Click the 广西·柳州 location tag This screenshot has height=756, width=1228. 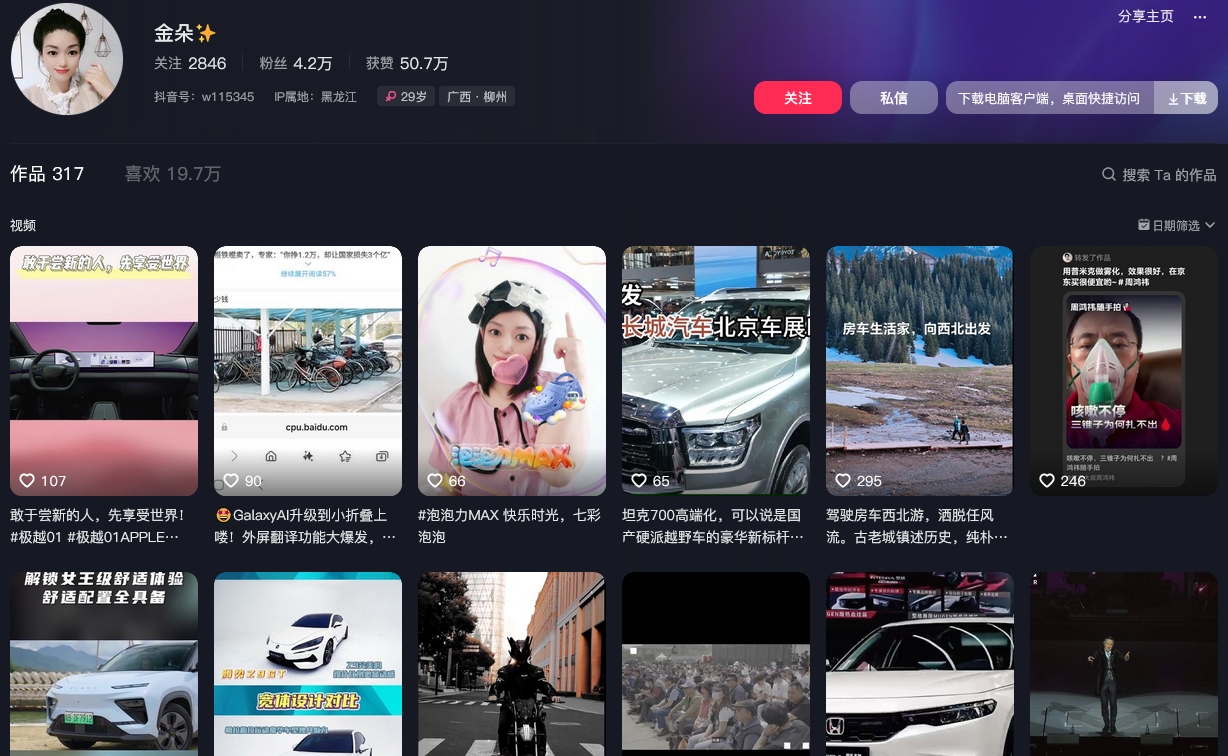point(477,97)
